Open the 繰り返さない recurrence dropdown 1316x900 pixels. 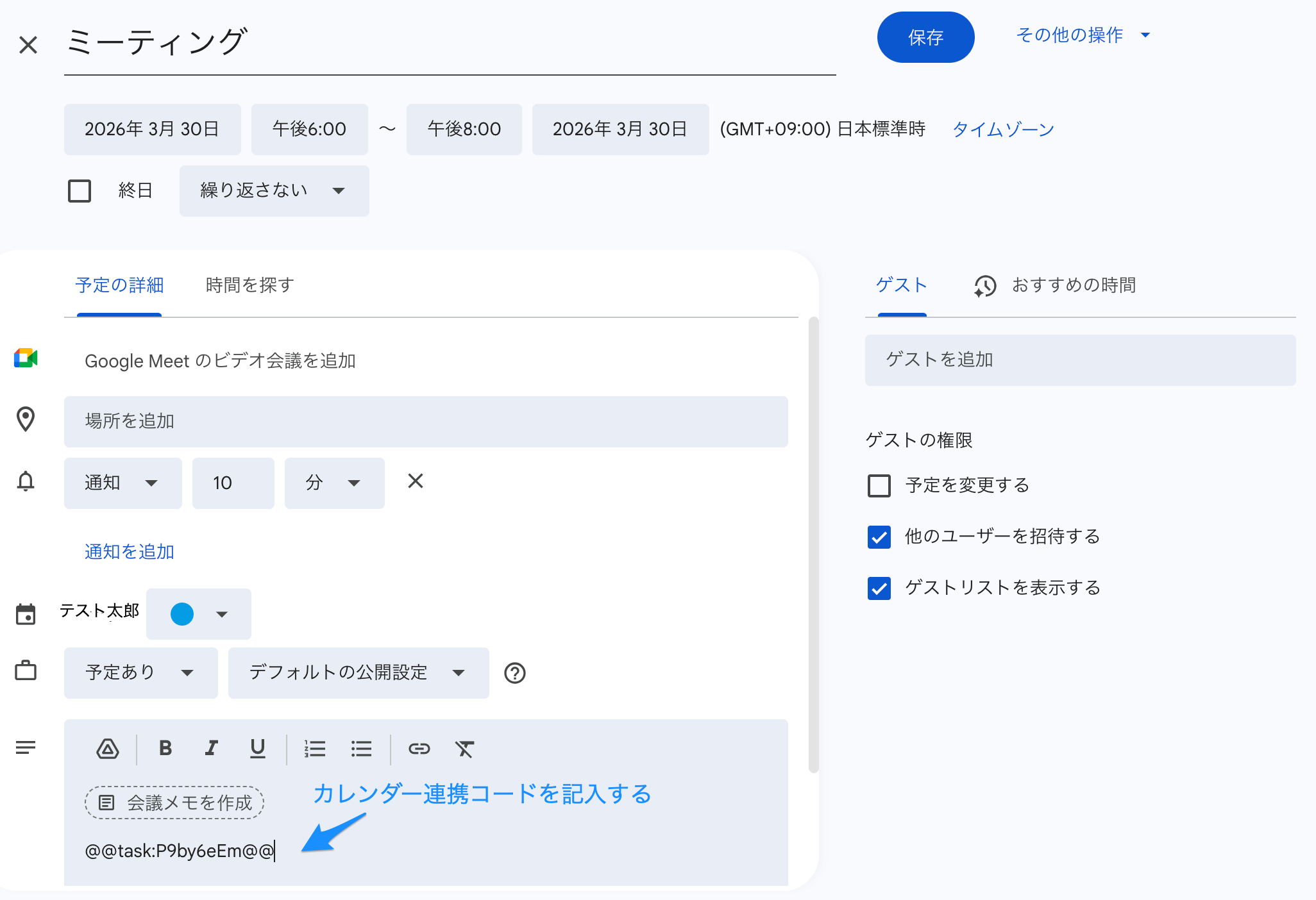pos(274,190)
